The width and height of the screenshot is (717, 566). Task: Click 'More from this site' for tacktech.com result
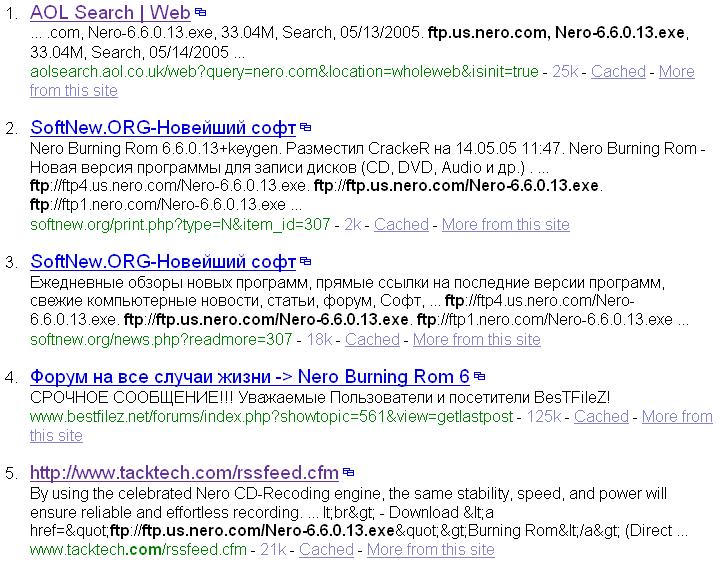[x=431, y=550]
